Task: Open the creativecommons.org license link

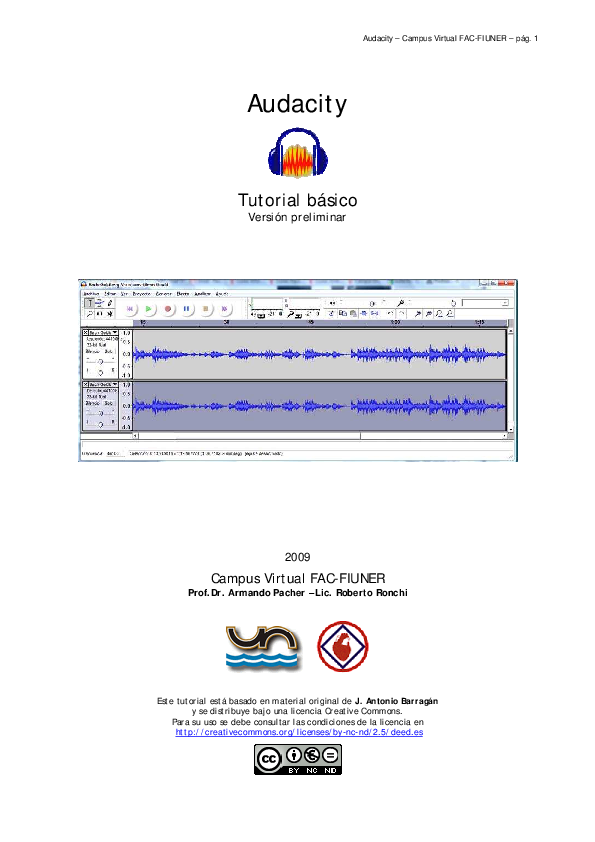Action: point(299,732)
